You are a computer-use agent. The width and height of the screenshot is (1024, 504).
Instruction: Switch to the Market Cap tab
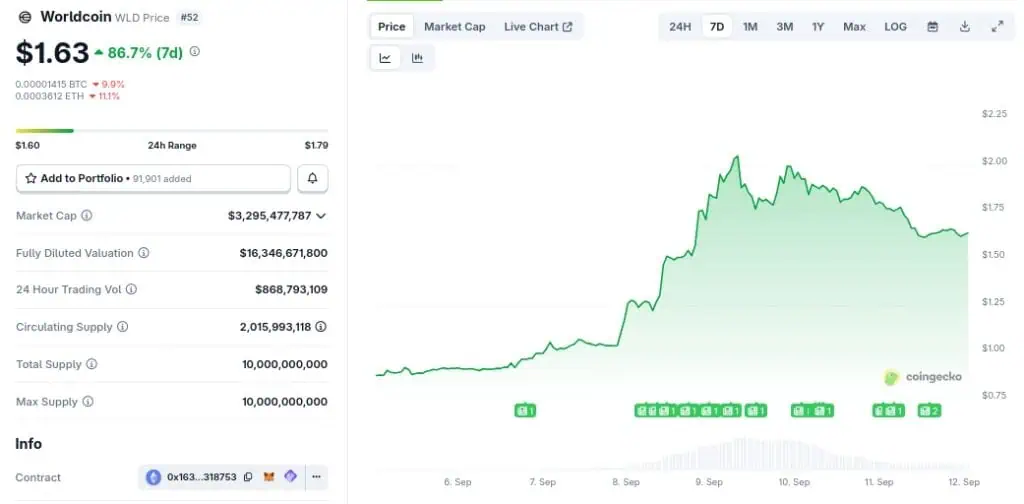coord(454,27)
